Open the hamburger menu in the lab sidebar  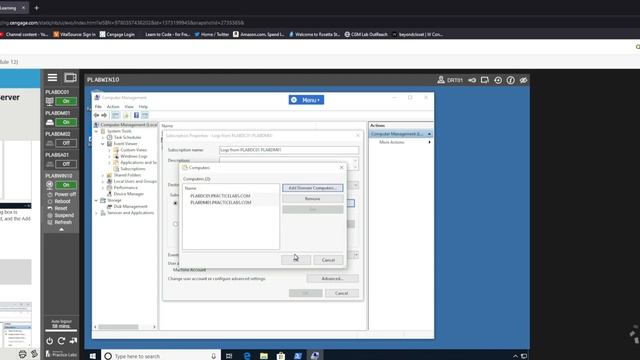click(52, 78)
